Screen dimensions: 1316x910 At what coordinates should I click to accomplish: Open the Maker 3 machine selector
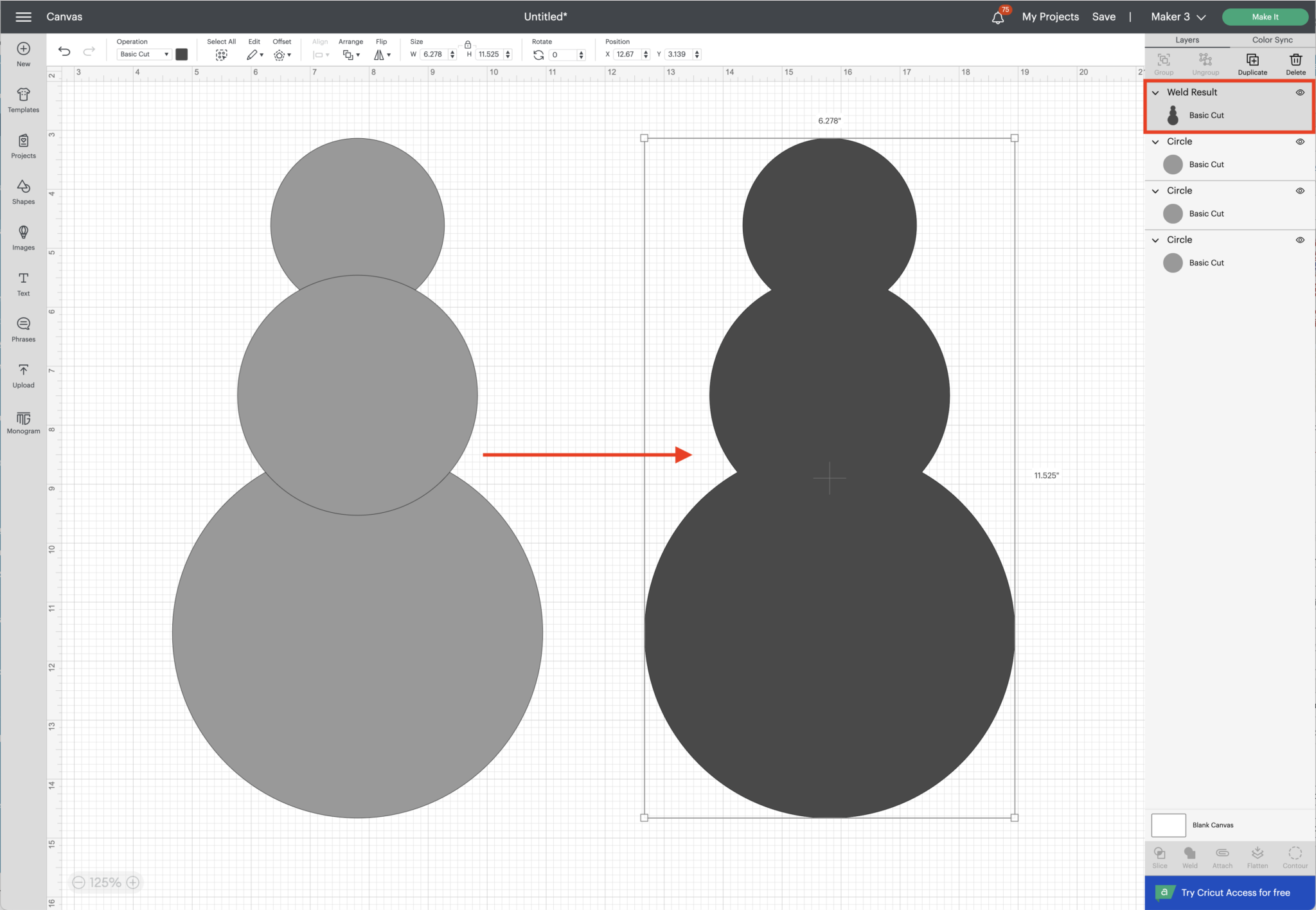[x=1178, y=16]
